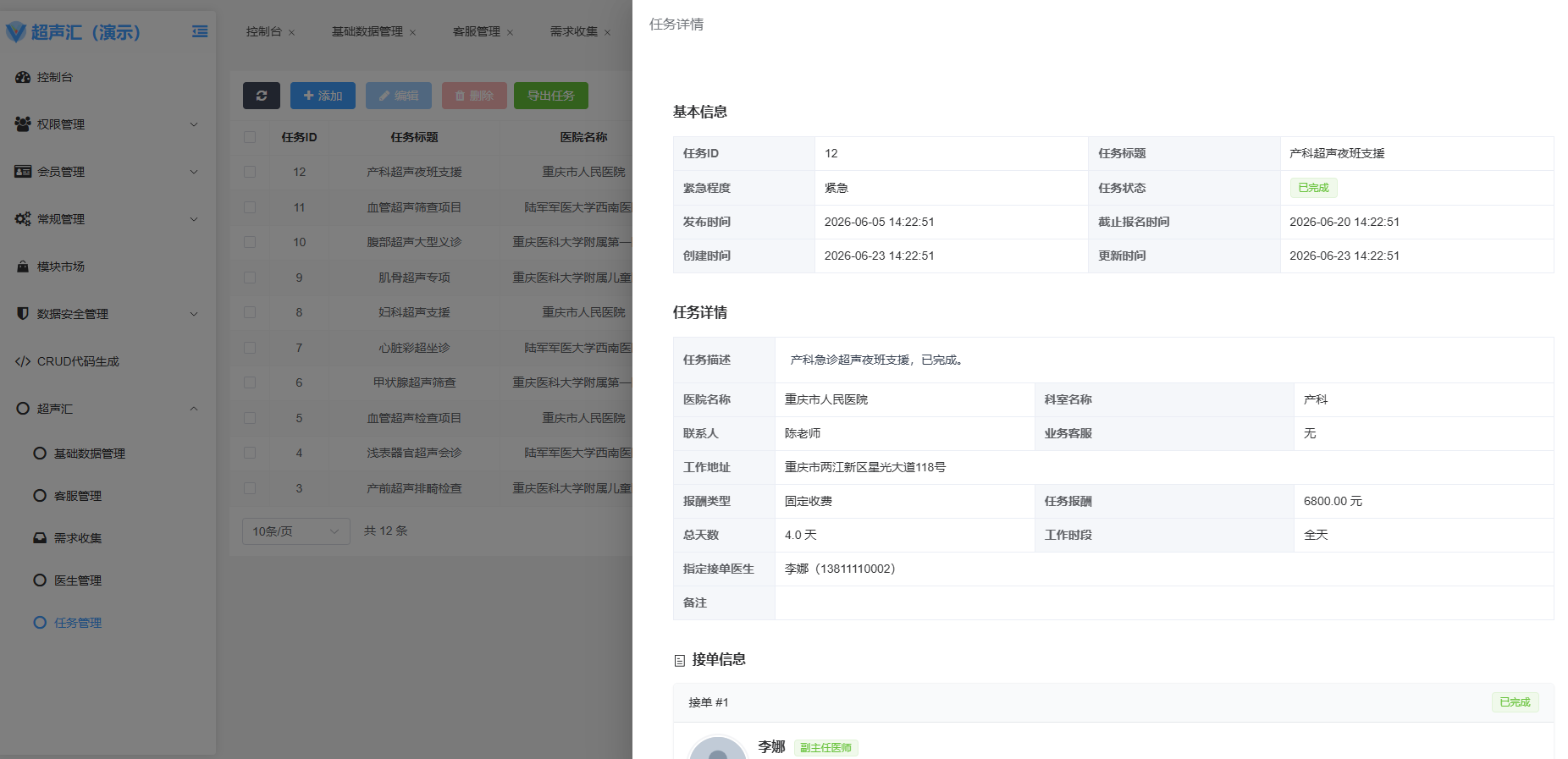Check the row for task 10

pos(250,242)
